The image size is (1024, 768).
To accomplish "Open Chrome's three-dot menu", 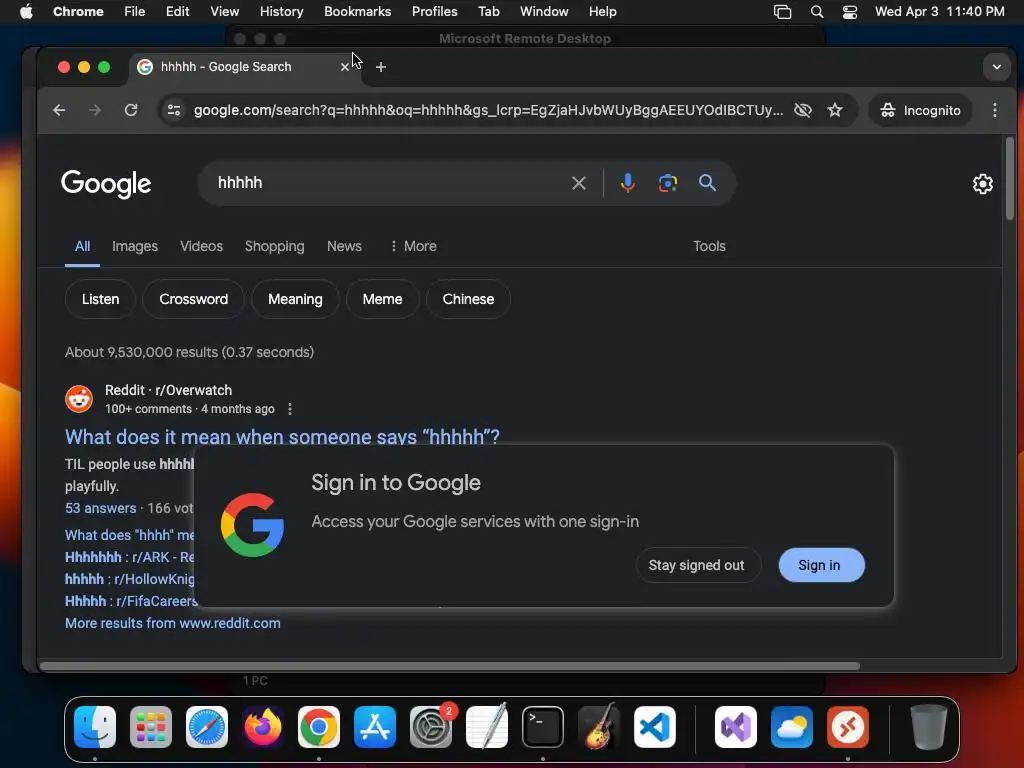I will click(x=995, y=110).
